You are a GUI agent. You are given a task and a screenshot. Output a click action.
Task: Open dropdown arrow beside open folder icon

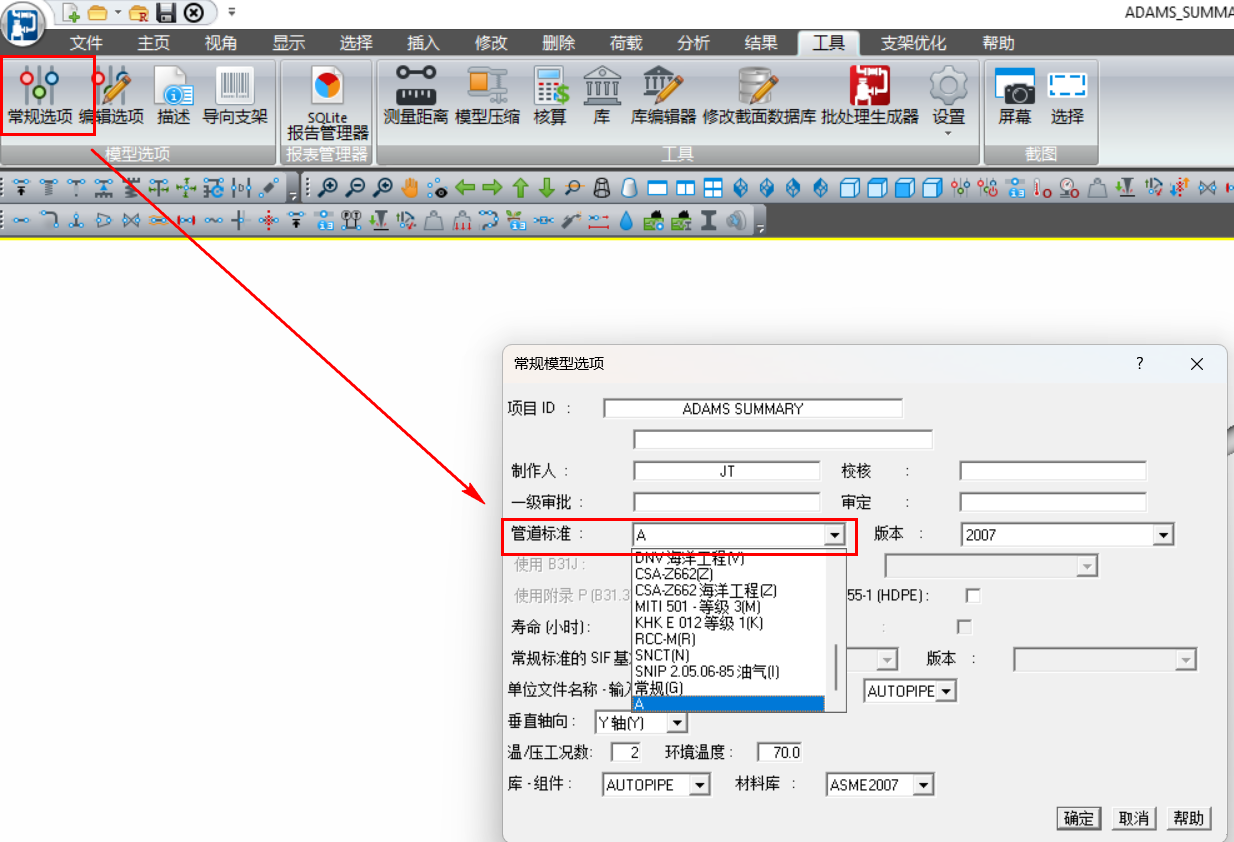coord(117,13)
